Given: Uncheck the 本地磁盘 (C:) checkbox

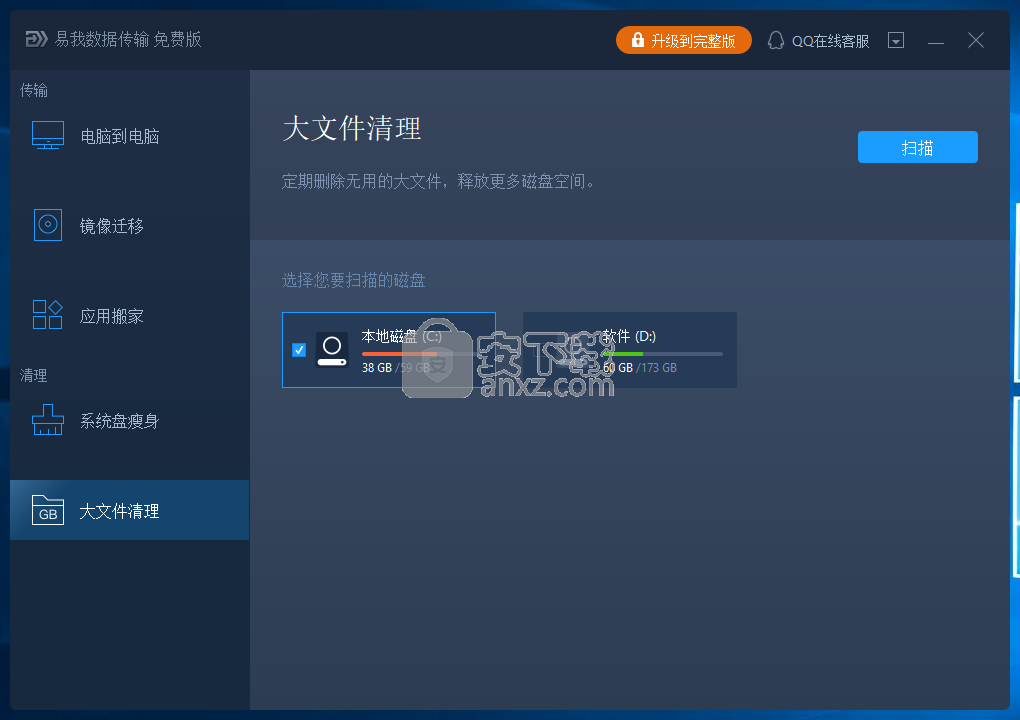Looking at the screenshot, I should (299, 350).
